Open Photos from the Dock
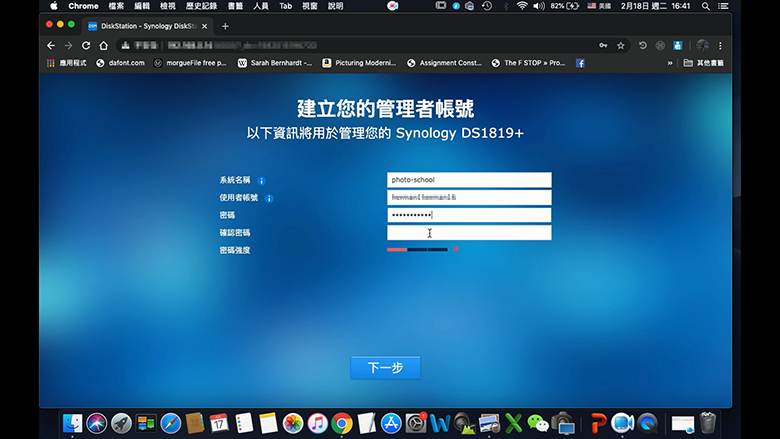780x439 pixels. click(x=293, y=424)
